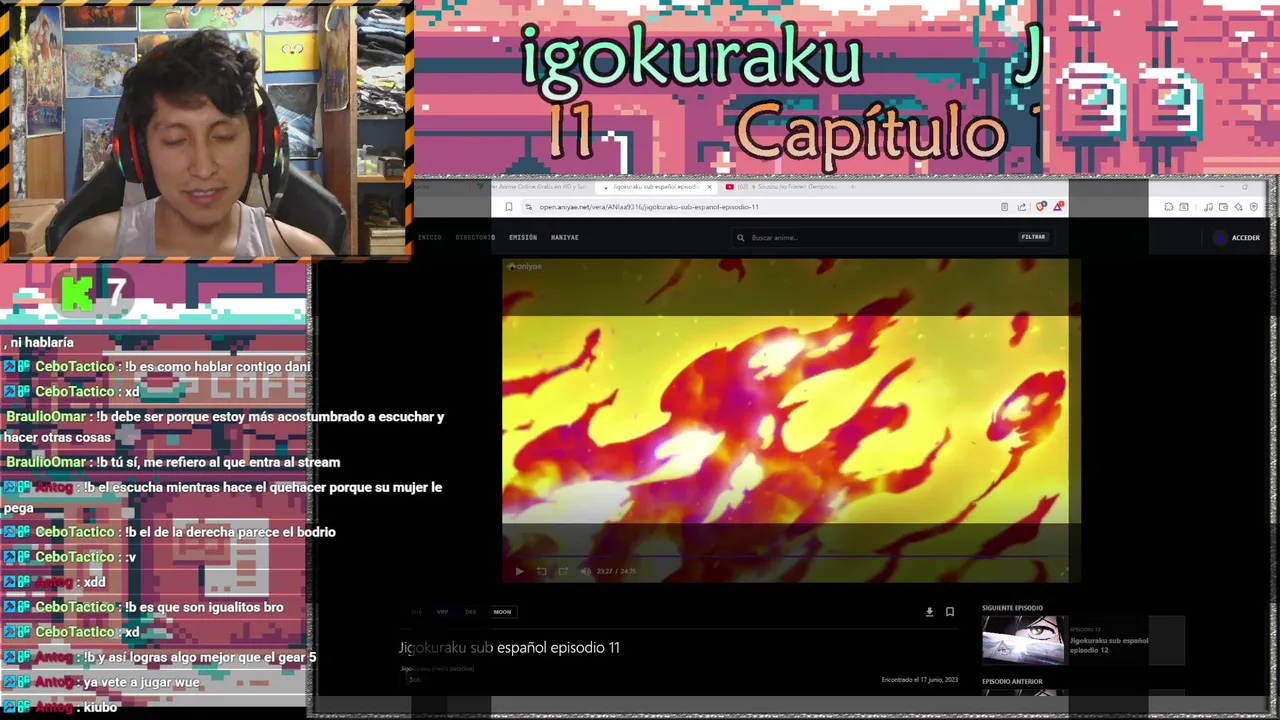
Task: Click the episode title Jigokuraku sub español episodio 11
Action: [x=509, y=648]
